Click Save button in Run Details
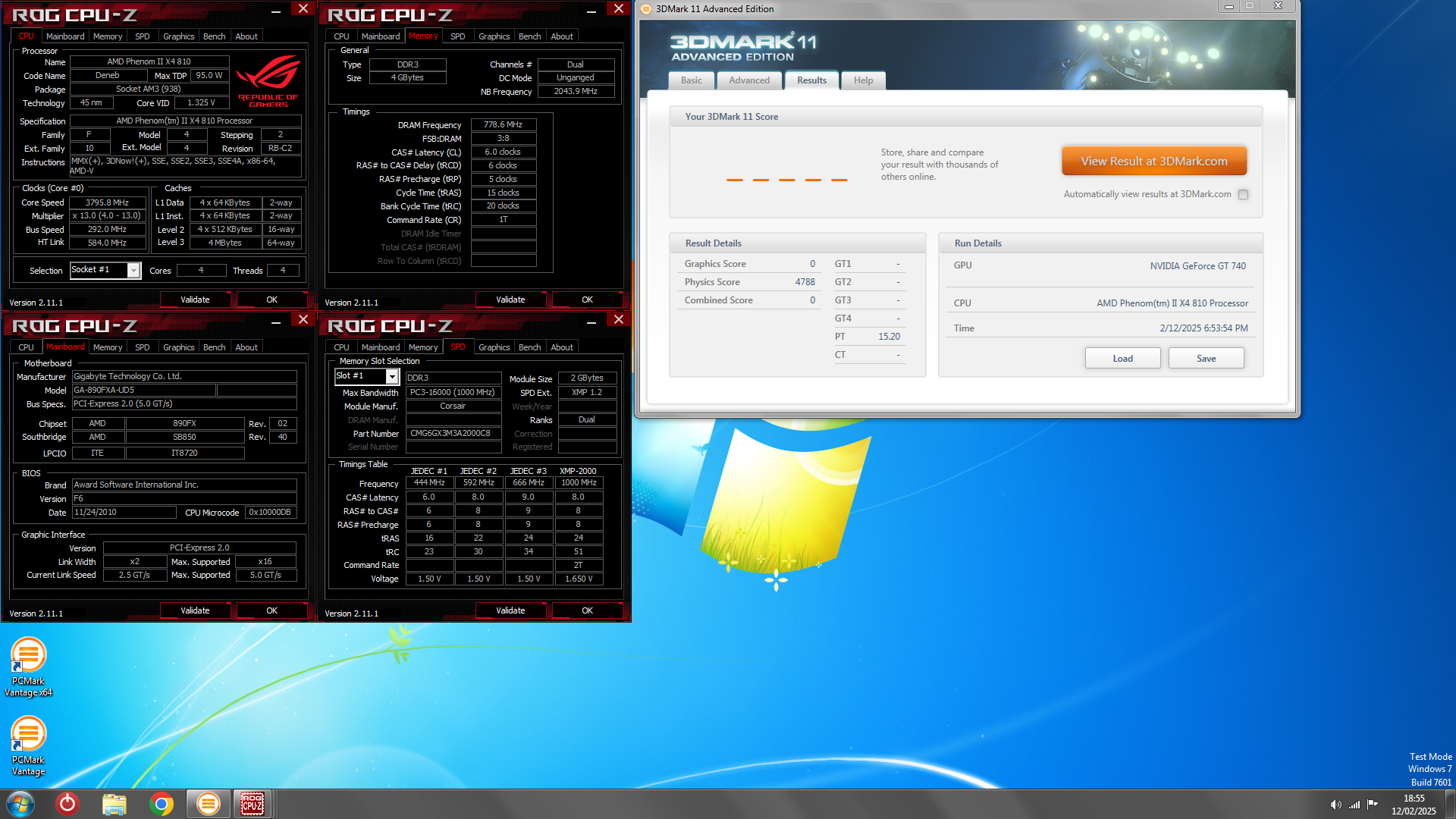 click(1206, 359)
